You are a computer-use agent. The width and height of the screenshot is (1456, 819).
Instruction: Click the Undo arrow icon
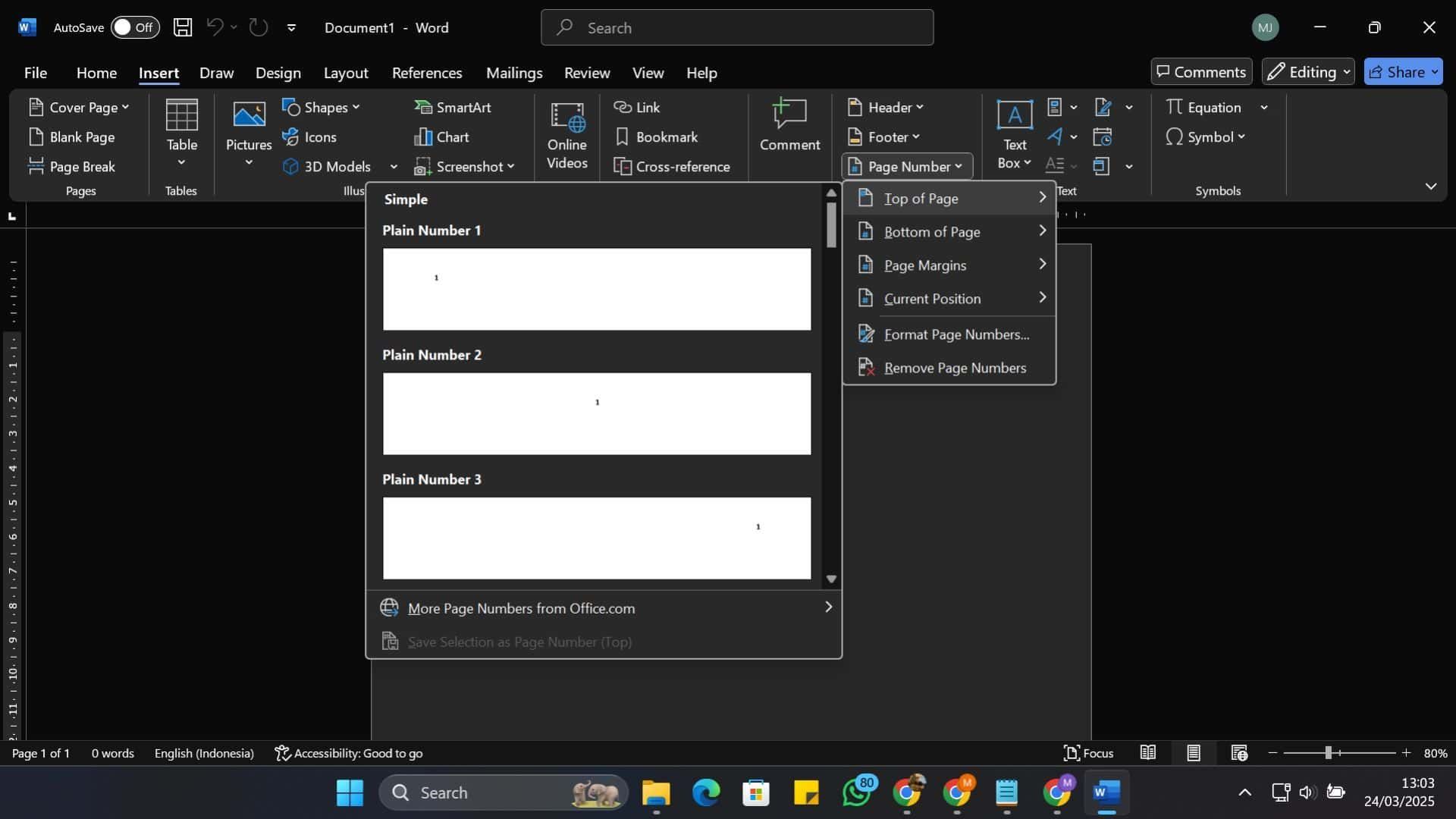point(215,27)
